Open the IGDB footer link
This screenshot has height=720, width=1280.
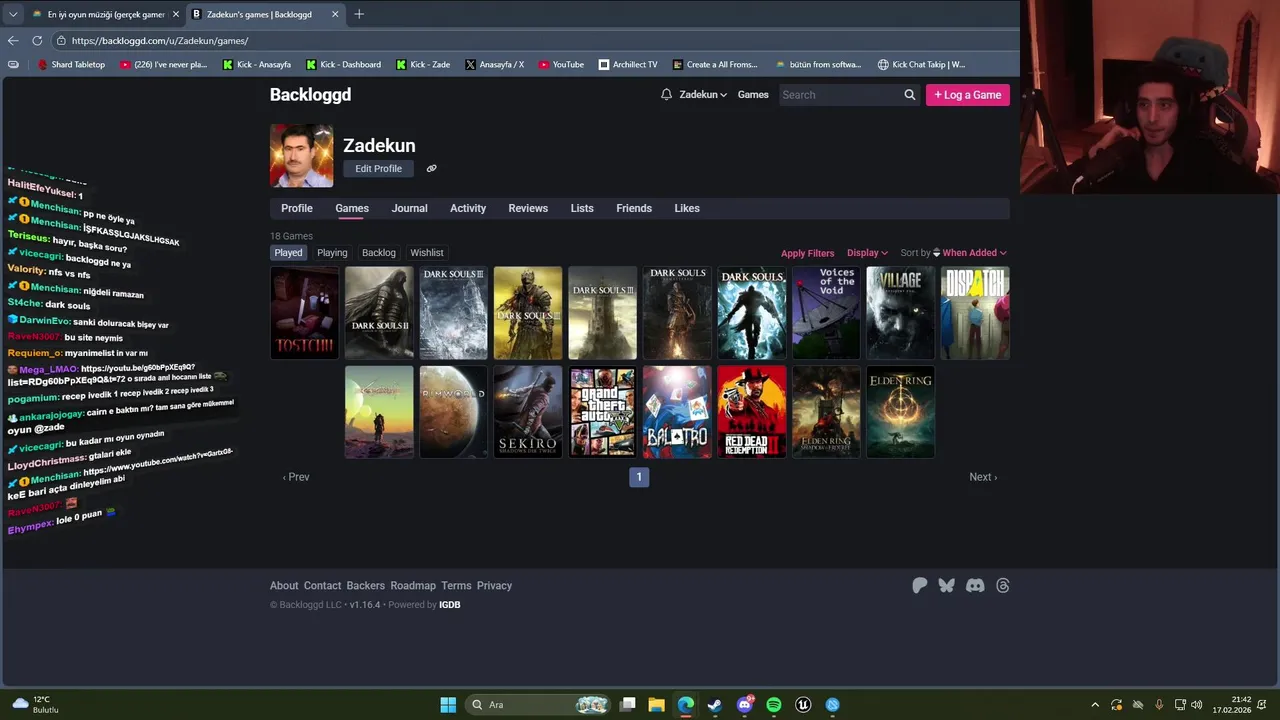pyautogui.click(x=450, y=605)
